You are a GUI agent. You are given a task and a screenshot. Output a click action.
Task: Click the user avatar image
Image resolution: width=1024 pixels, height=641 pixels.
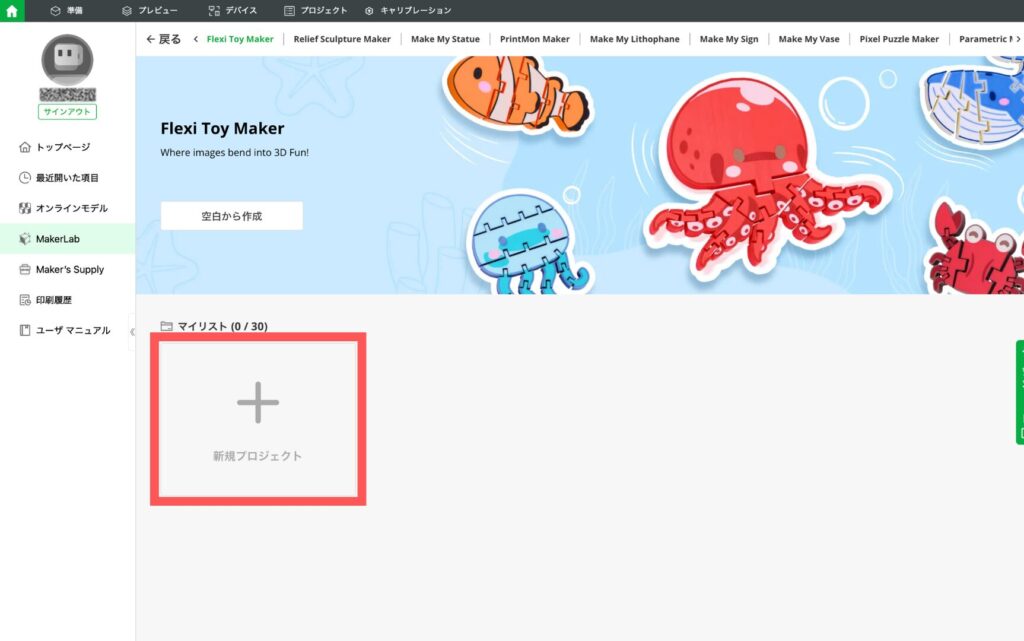click(x=67, y=59)
